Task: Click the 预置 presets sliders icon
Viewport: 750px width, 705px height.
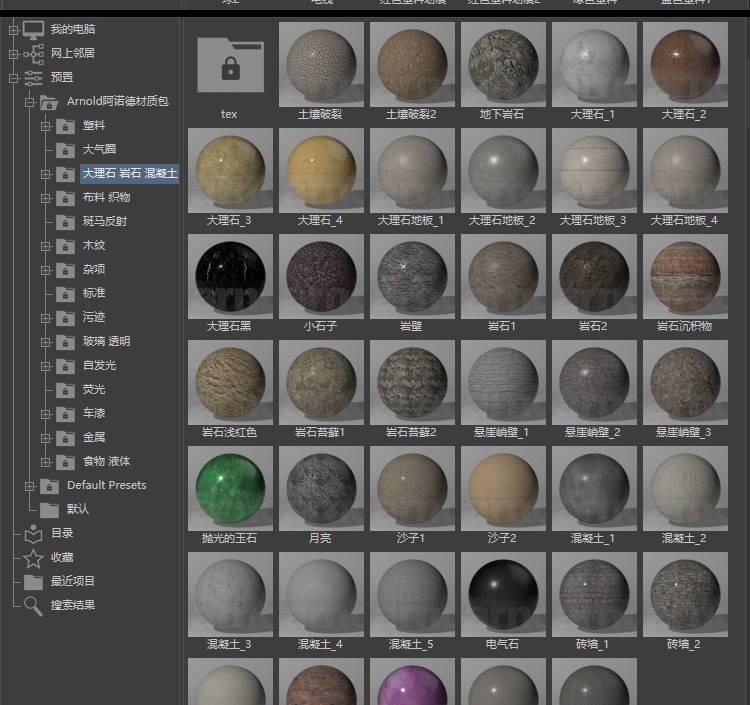Action: pos(33,77)
